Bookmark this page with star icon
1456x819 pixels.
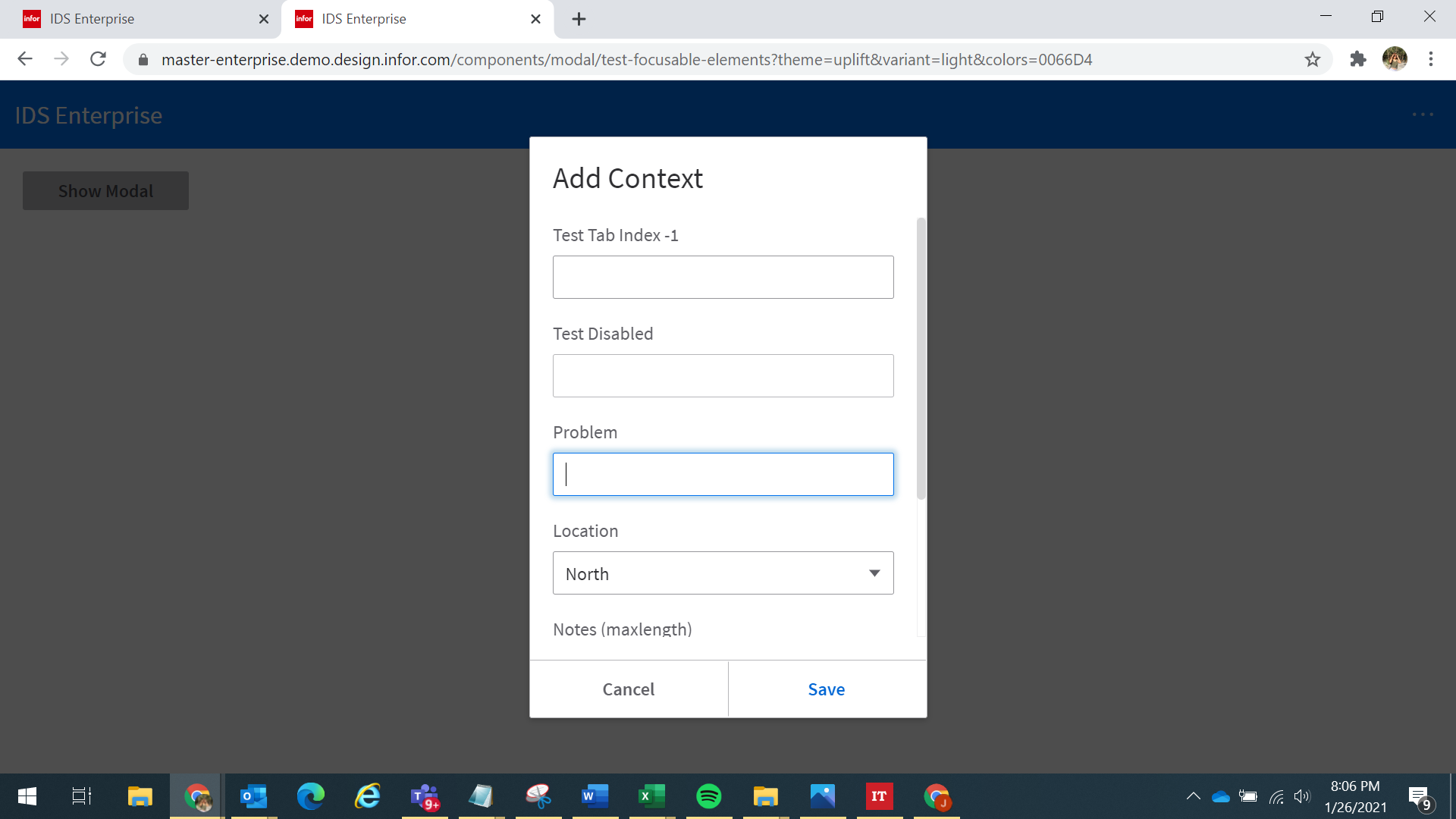click(1313, 59)
